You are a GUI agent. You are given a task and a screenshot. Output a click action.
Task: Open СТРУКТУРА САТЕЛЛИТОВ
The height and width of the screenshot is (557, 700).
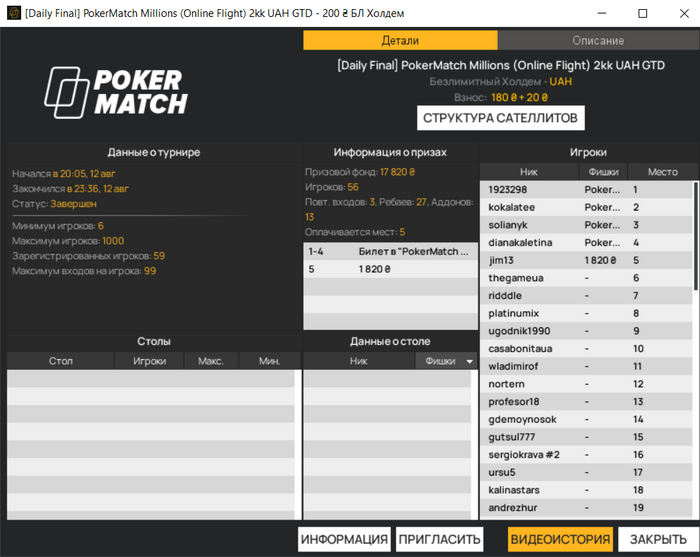(500, 118)
